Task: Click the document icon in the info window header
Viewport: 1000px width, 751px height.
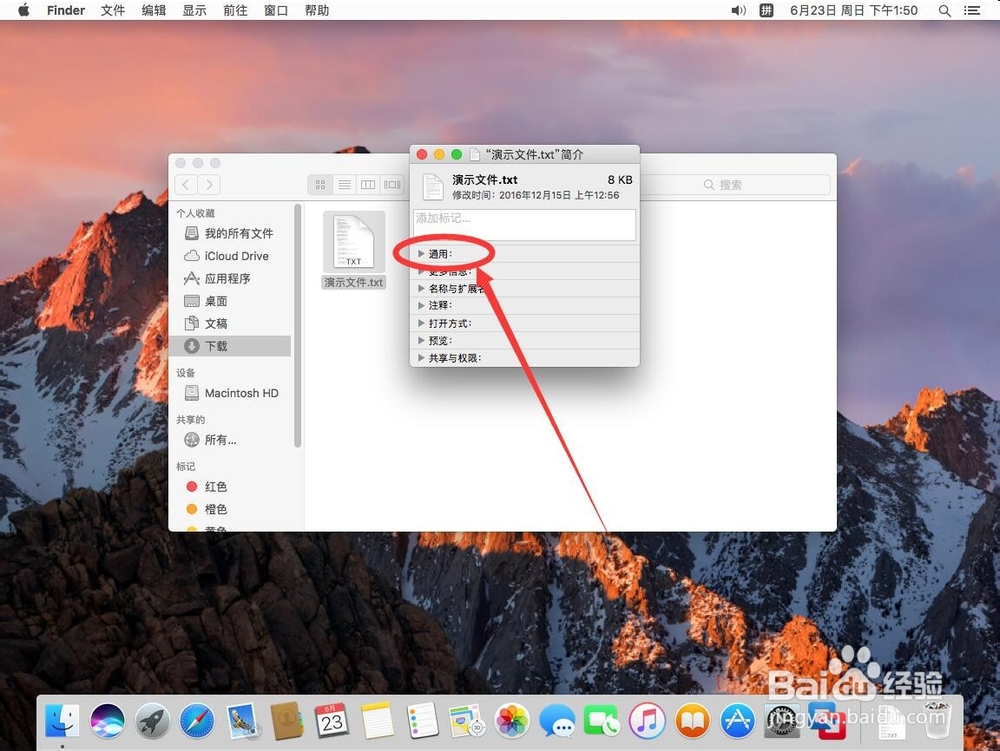Action: 433,187
